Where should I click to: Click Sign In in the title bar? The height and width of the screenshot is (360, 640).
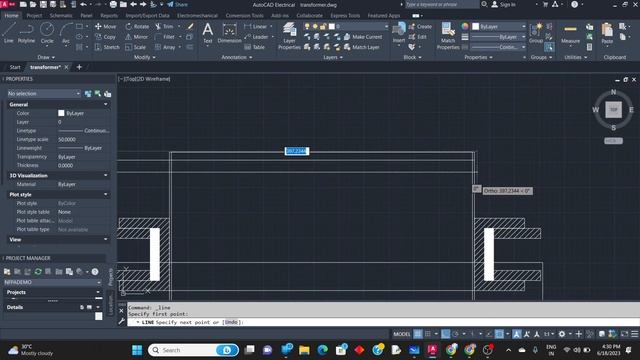pos(504,4)
